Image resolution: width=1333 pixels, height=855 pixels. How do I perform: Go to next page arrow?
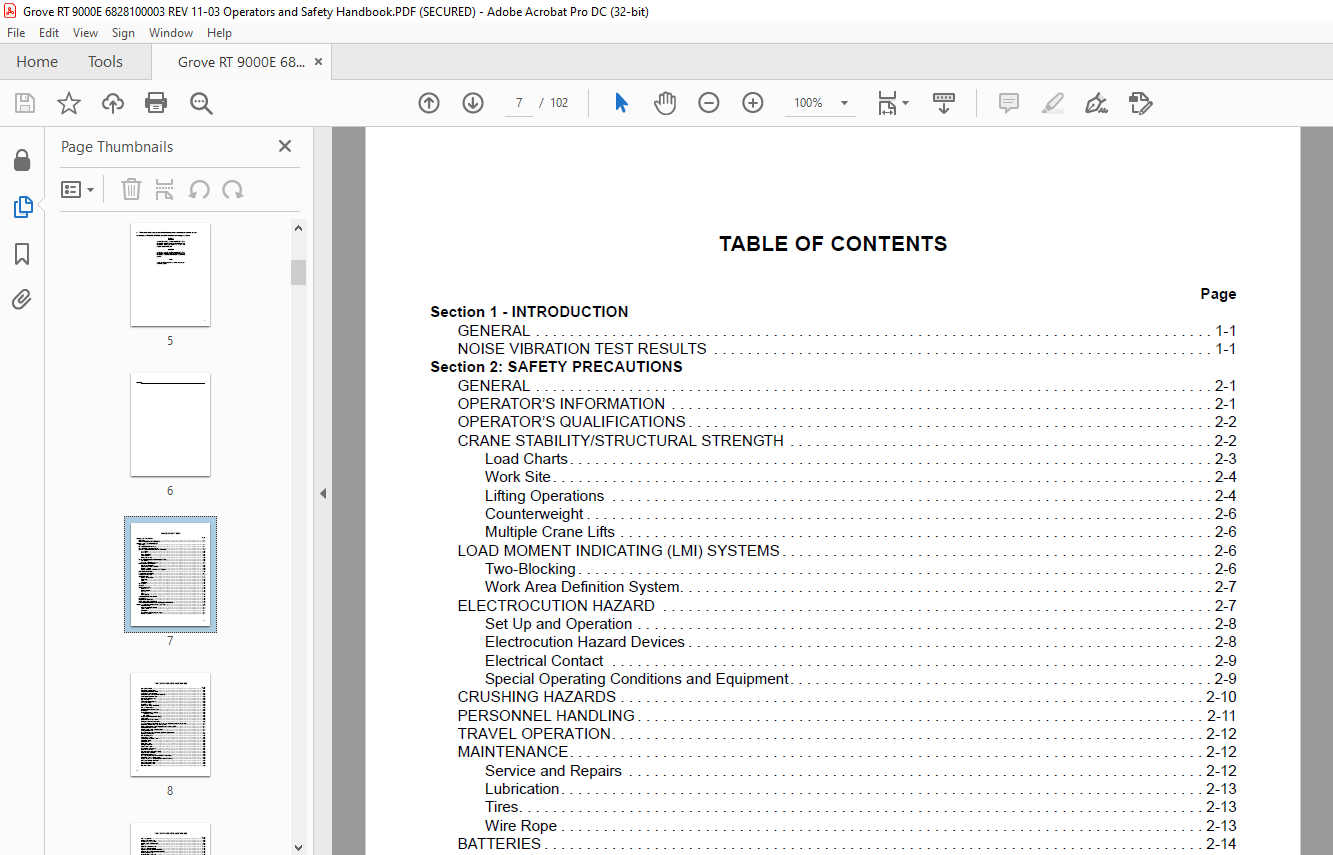[x=473, y=103]
